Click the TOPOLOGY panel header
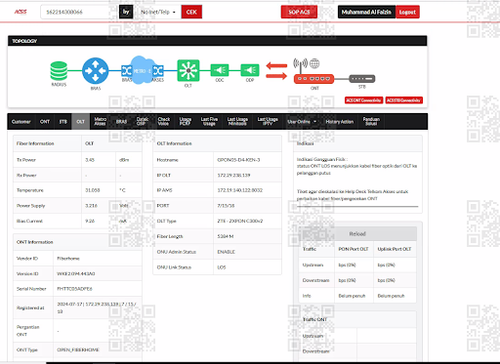The width and height of the screenshot is (500, 364). click(217, 41)
